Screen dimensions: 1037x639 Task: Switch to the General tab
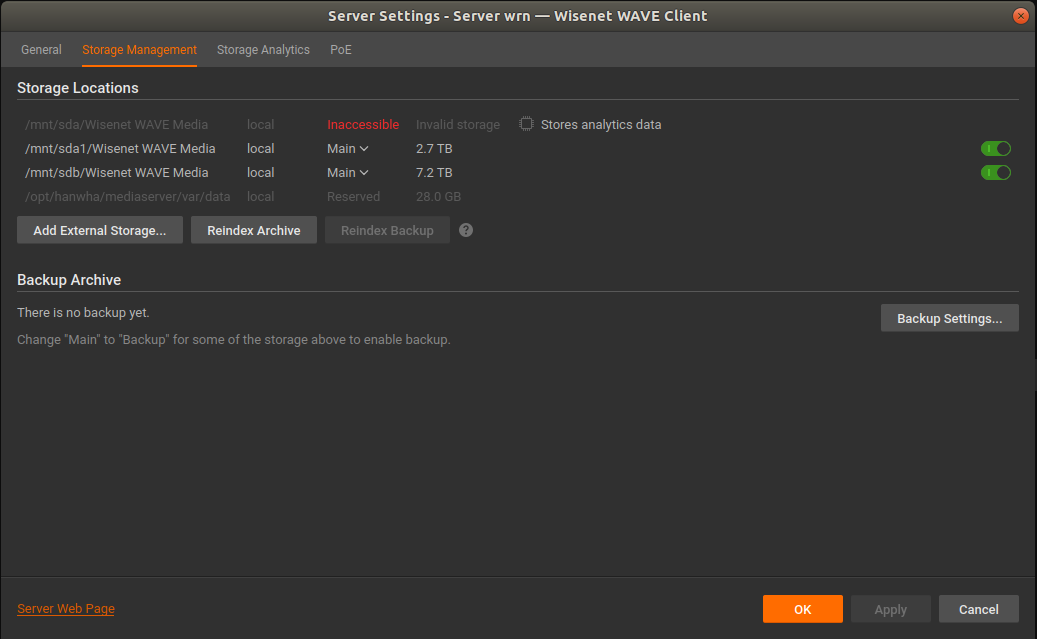[41, 50]
